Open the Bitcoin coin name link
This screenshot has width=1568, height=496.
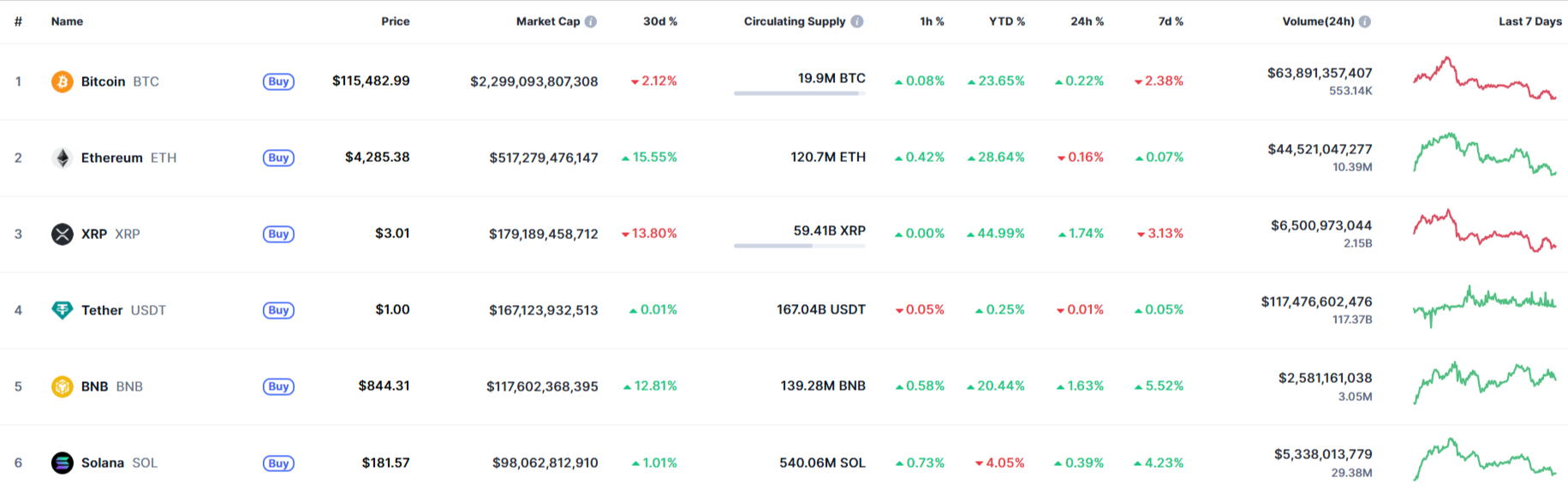coord(103,81)
